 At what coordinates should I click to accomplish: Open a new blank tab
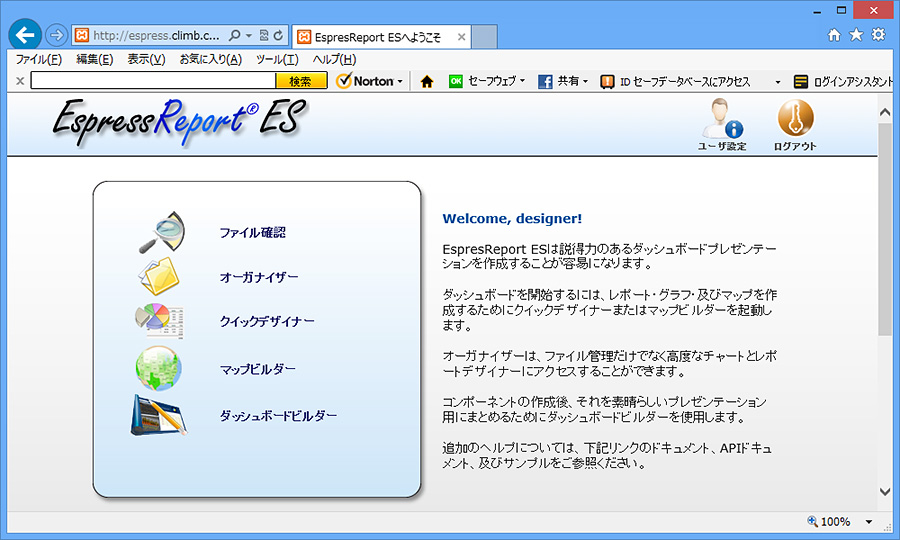484,37
